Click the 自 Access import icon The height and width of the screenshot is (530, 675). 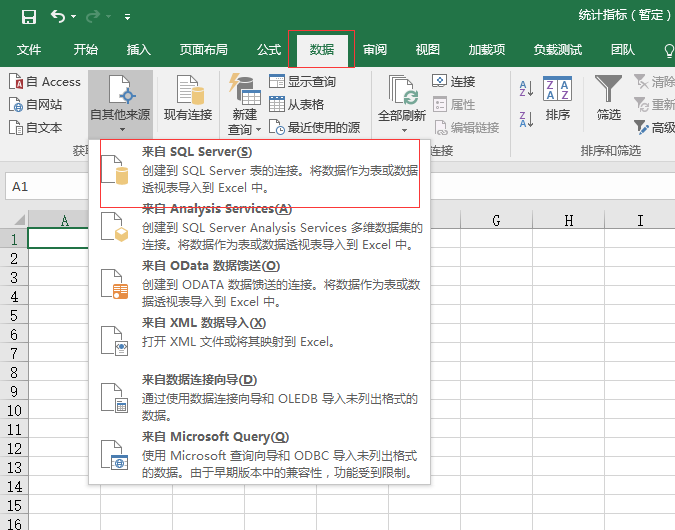pos(15,81)
